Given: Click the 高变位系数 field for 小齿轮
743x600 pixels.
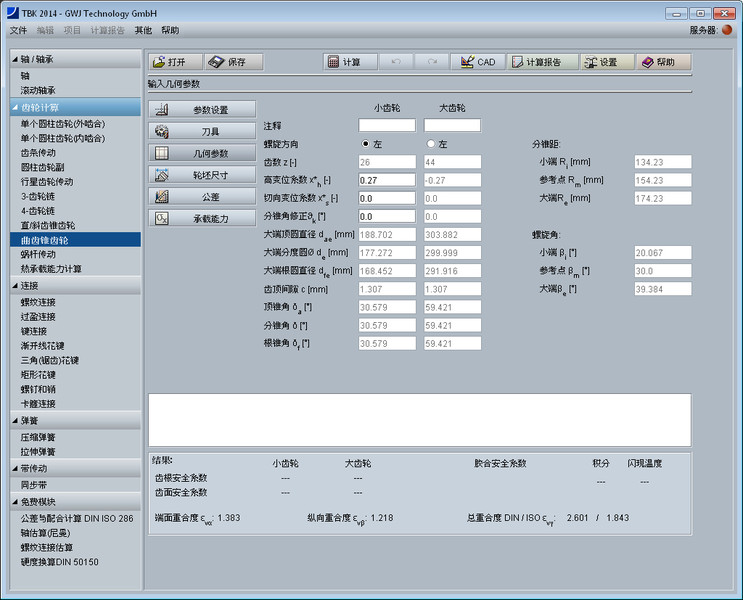Looking at the screenshot, I should [387, 180].
